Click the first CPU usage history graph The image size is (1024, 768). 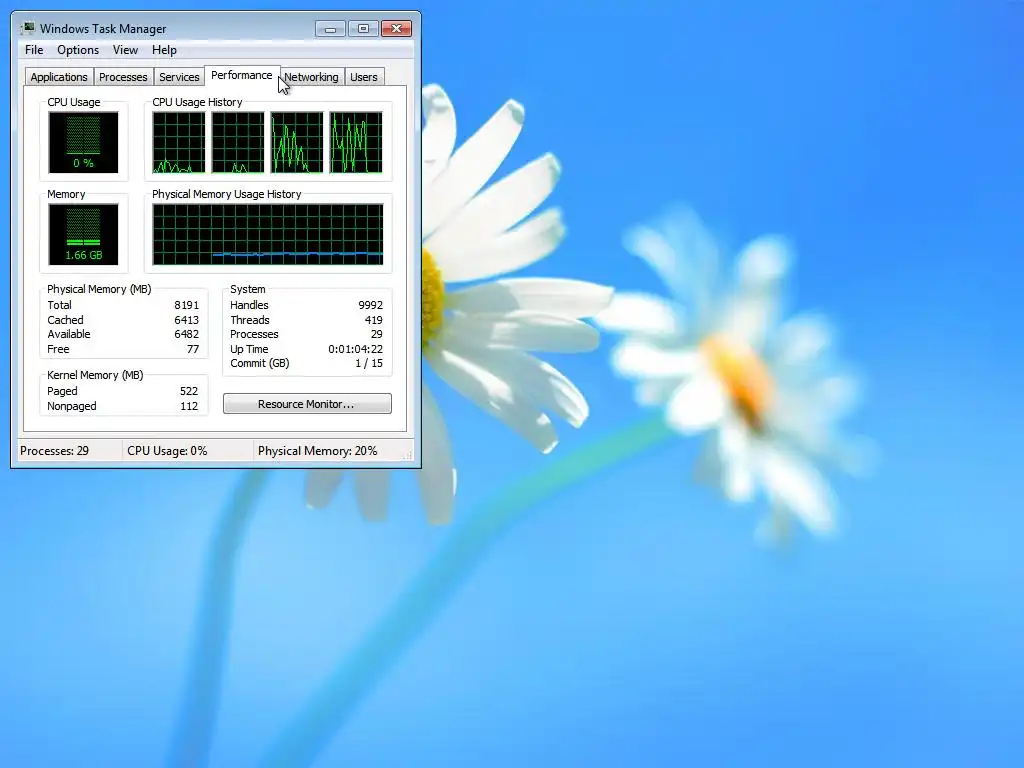point(179,142)
